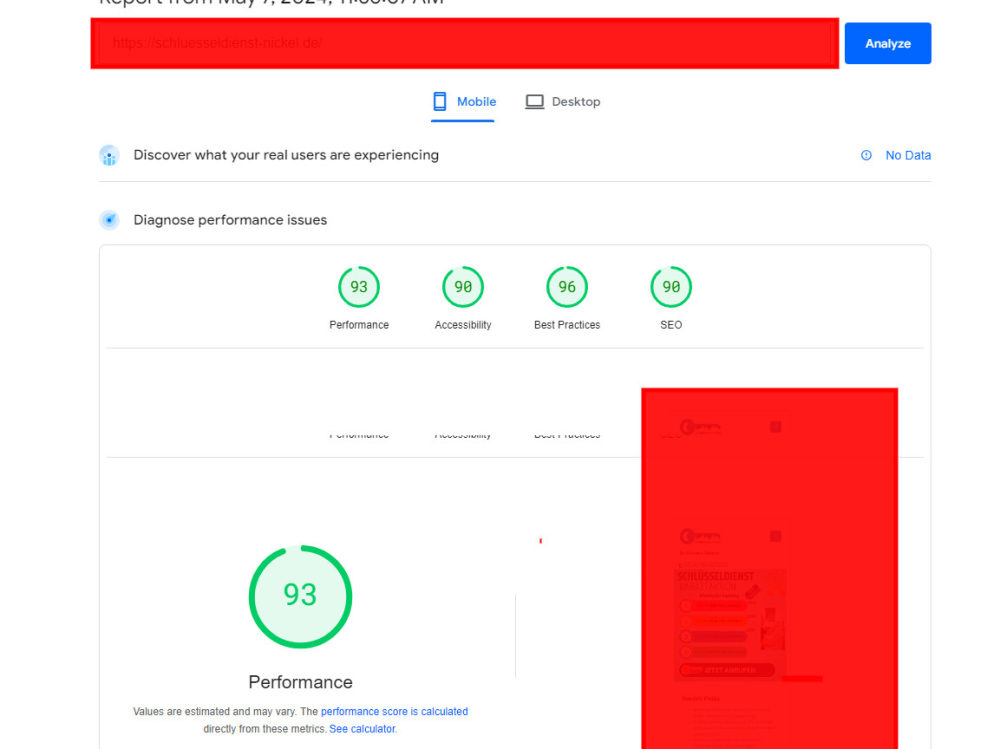1000x749 pixels.
Task: Click the Diagnose performance issues icon
Action: [109, 220]
